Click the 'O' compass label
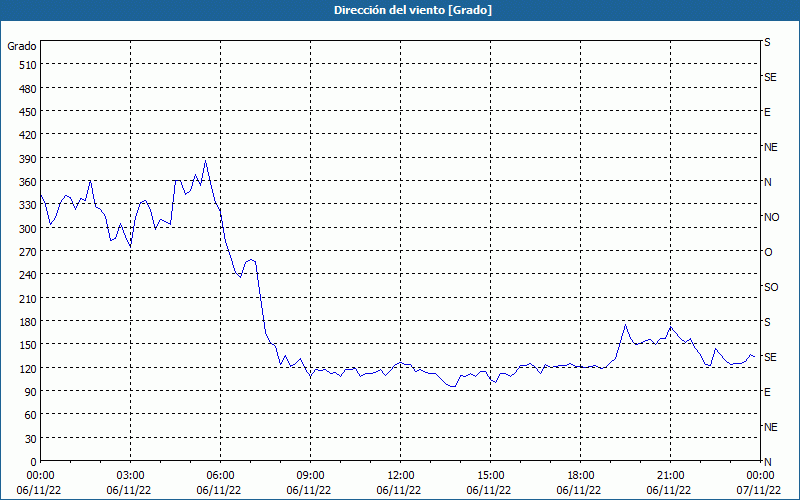This screenshot has height=500, width=800. point(768,253)
